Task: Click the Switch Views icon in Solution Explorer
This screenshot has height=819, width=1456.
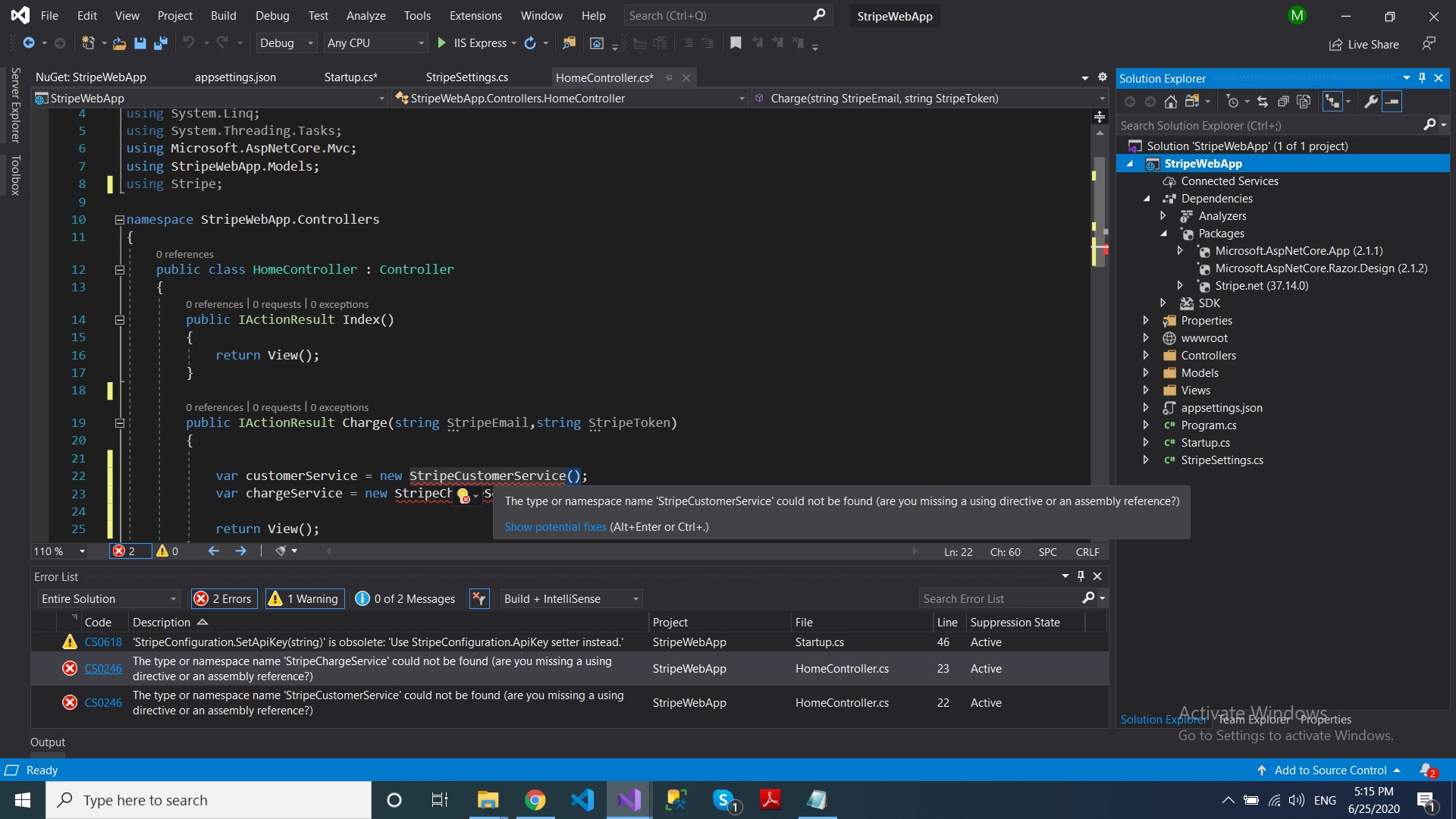Action: coord(1192,102)
